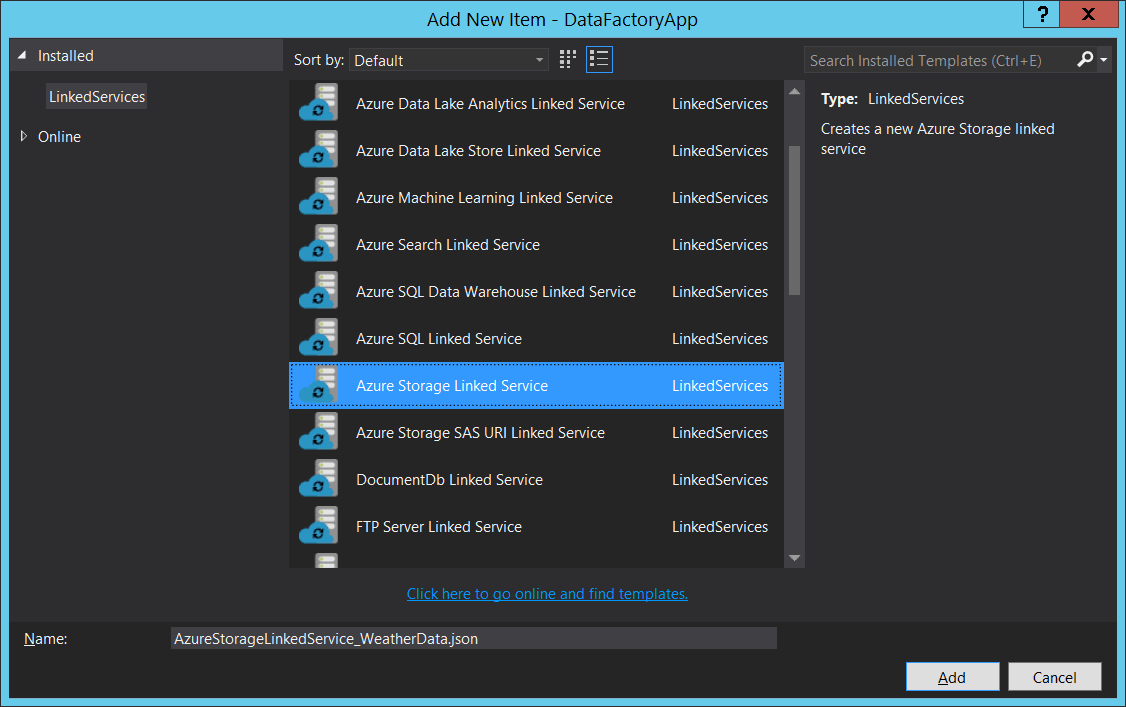Image resolution: width=1126 pixels, height=707 pixels.
Task: Click Online label in left pane
Action: (x=59, y=136)
